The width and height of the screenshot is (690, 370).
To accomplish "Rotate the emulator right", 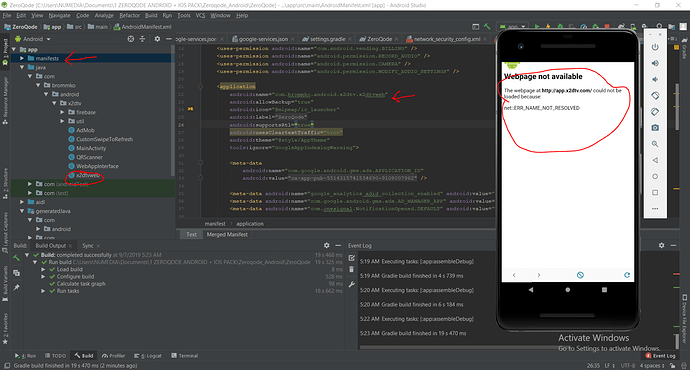I will pos(655,112).
